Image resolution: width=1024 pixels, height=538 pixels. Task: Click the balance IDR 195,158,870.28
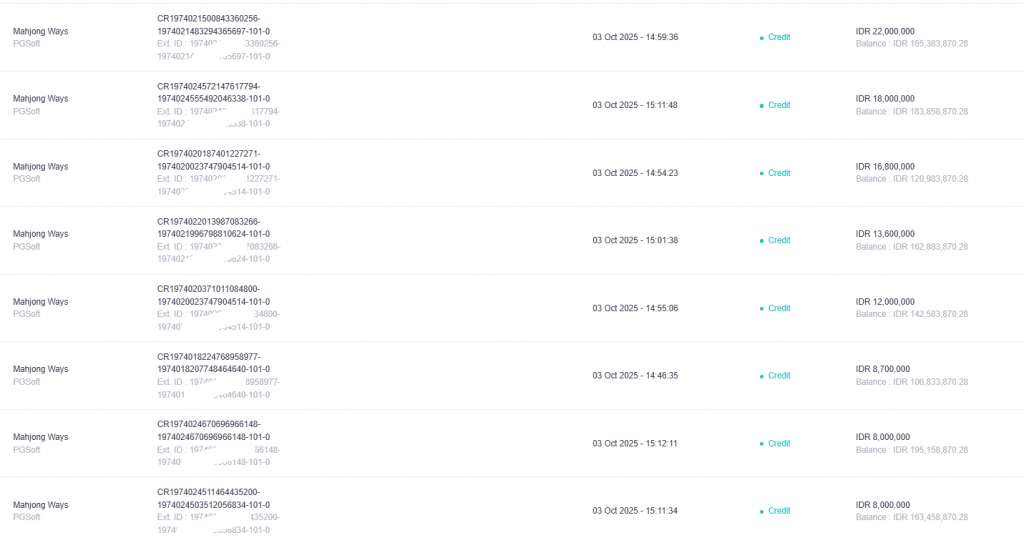912,449
